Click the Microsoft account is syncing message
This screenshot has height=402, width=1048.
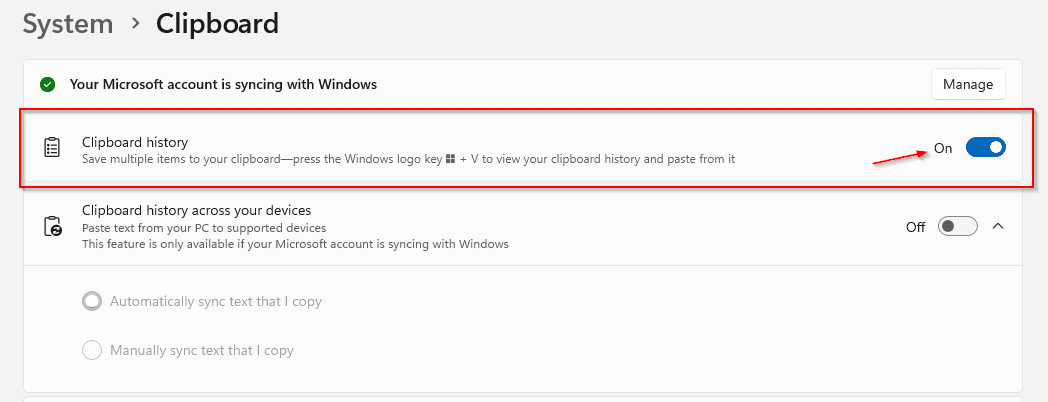(223, 85)
